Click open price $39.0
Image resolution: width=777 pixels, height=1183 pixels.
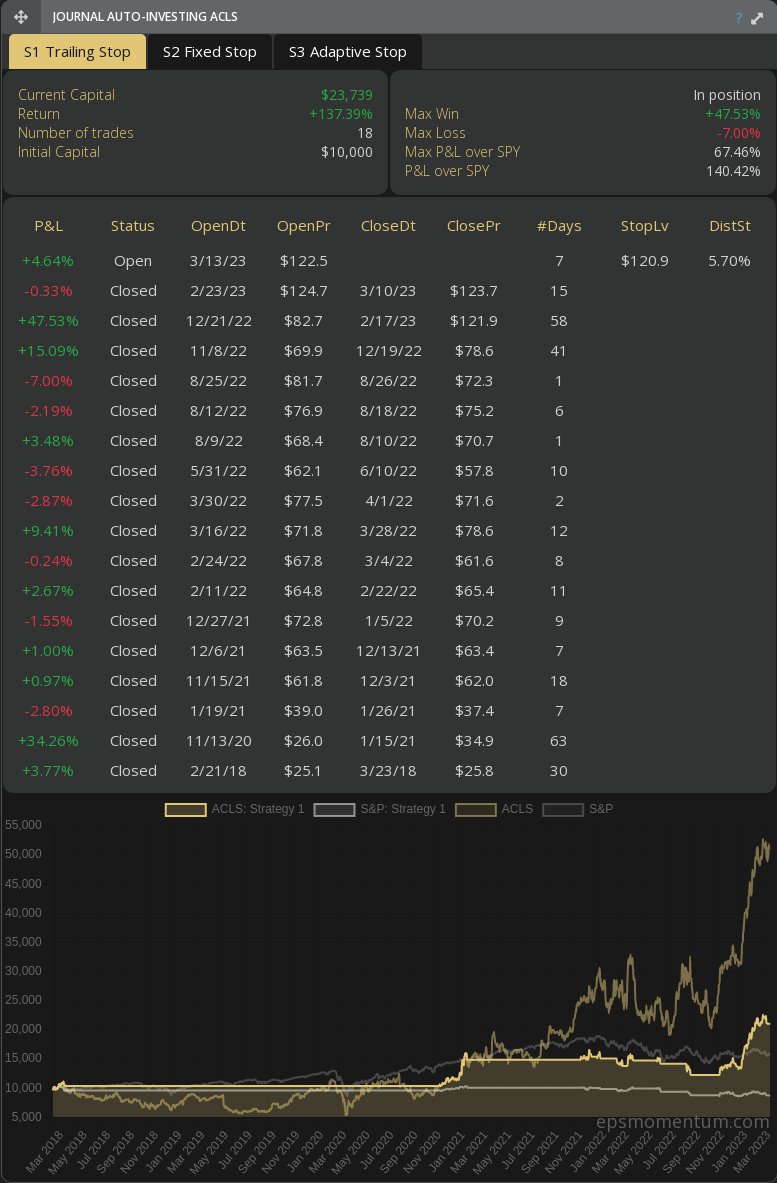pos(303,711)
